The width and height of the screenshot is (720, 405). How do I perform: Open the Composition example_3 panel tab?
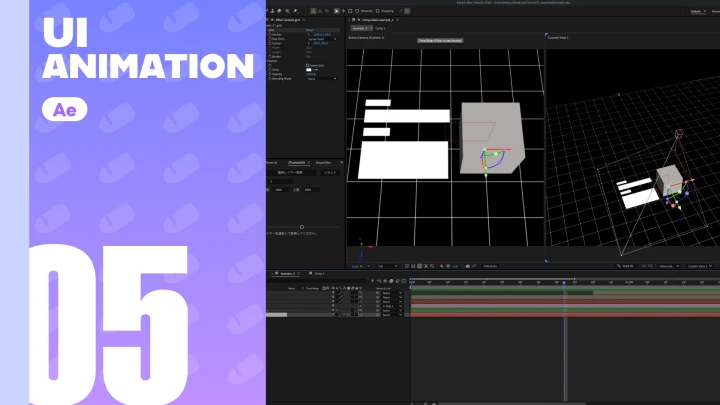(x=377, y=20)
